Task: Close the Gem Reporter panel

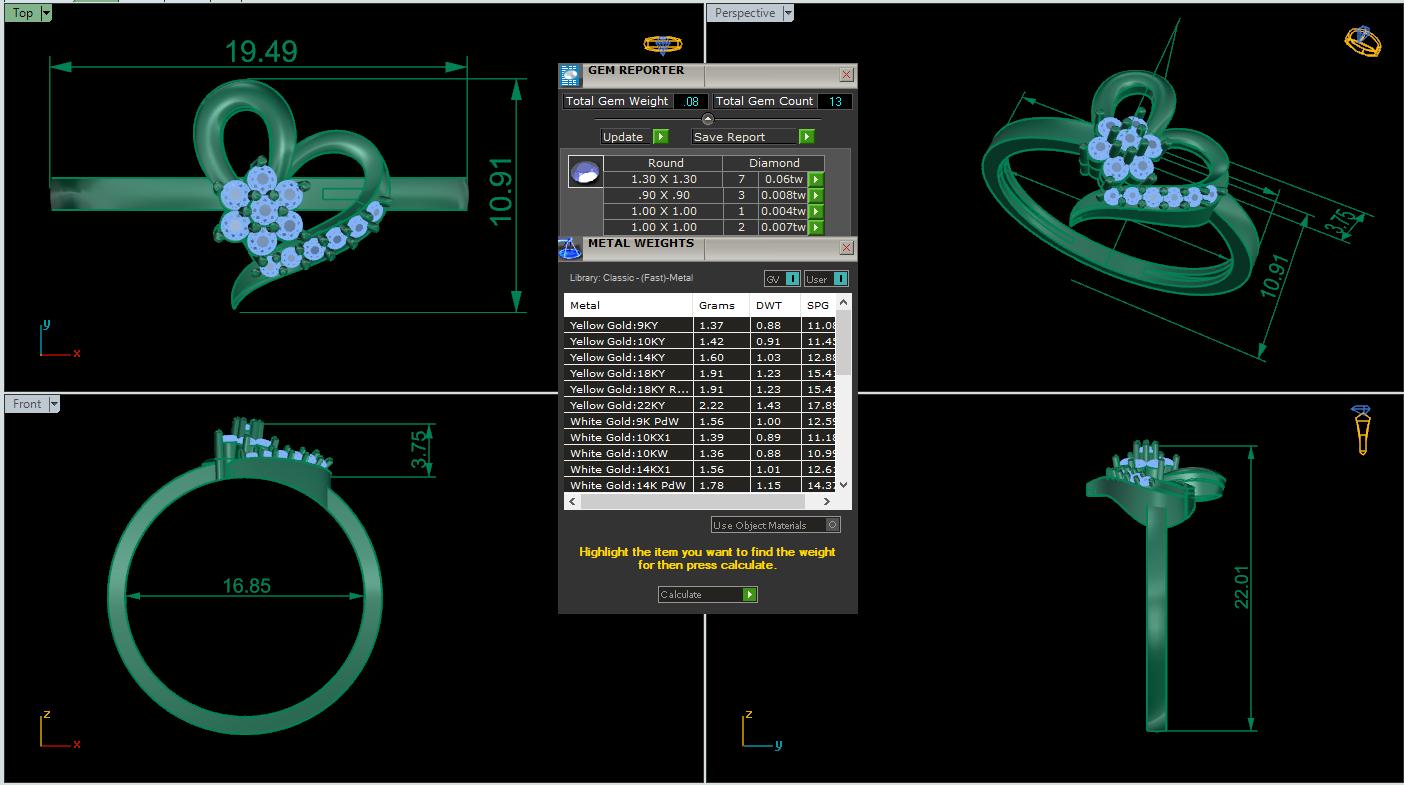Action: click(x=846, y=75)
